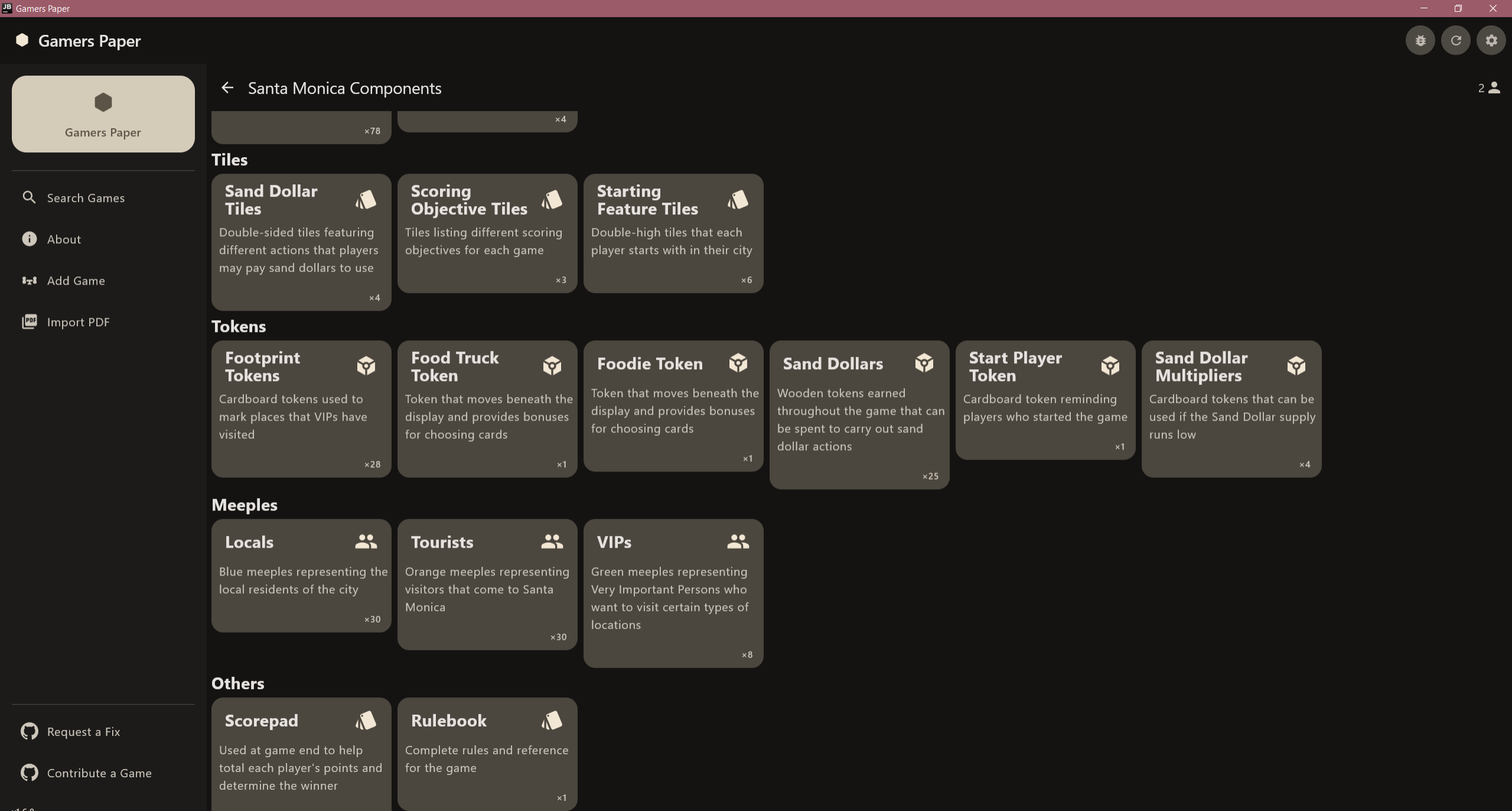Click the Gamers Paper home card
Viewport: 1512px width, 811px height.
tap(103, 114)
